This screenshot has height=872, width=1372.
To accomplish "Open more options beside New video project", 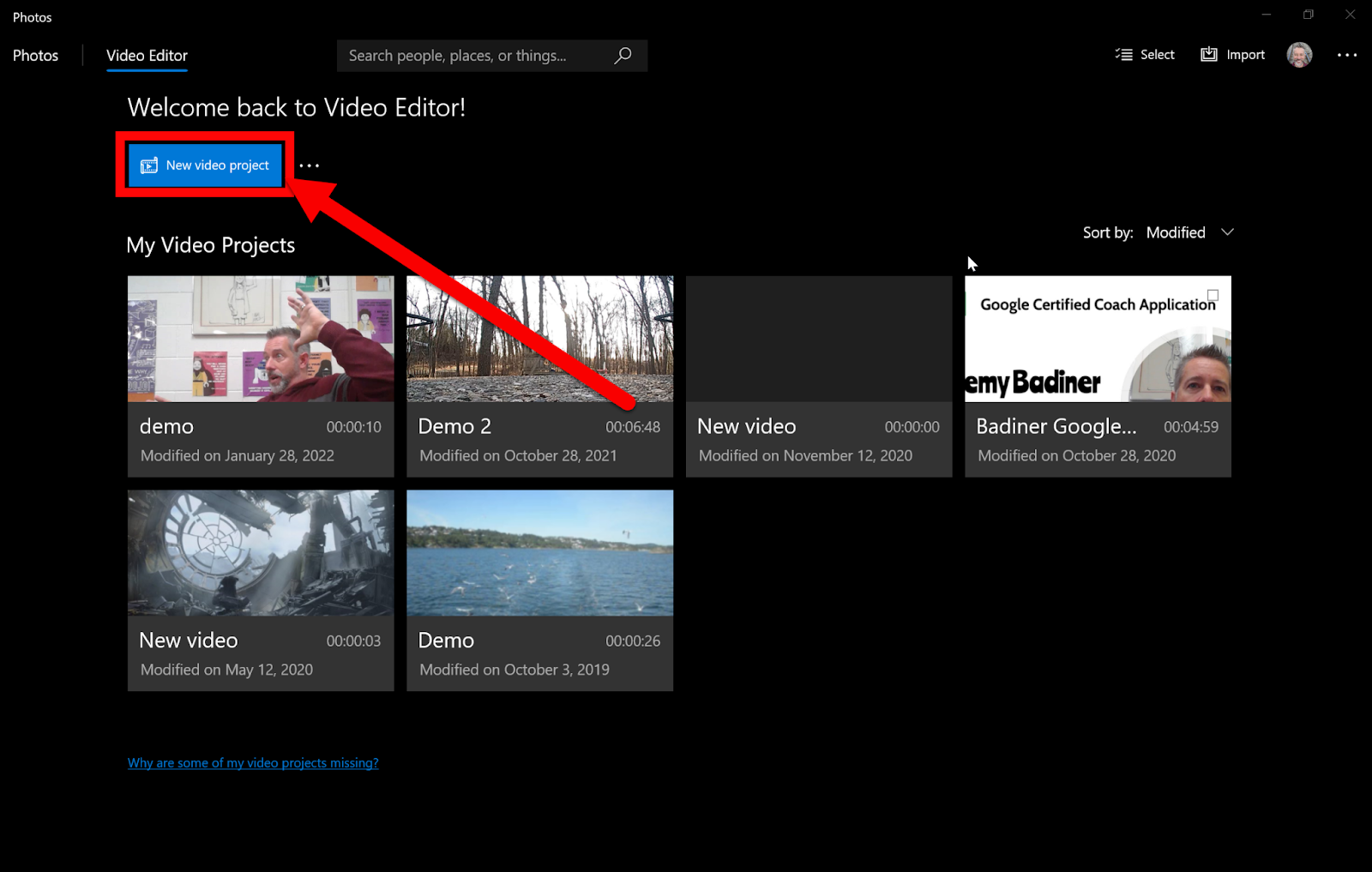I will tap(310, 165).
